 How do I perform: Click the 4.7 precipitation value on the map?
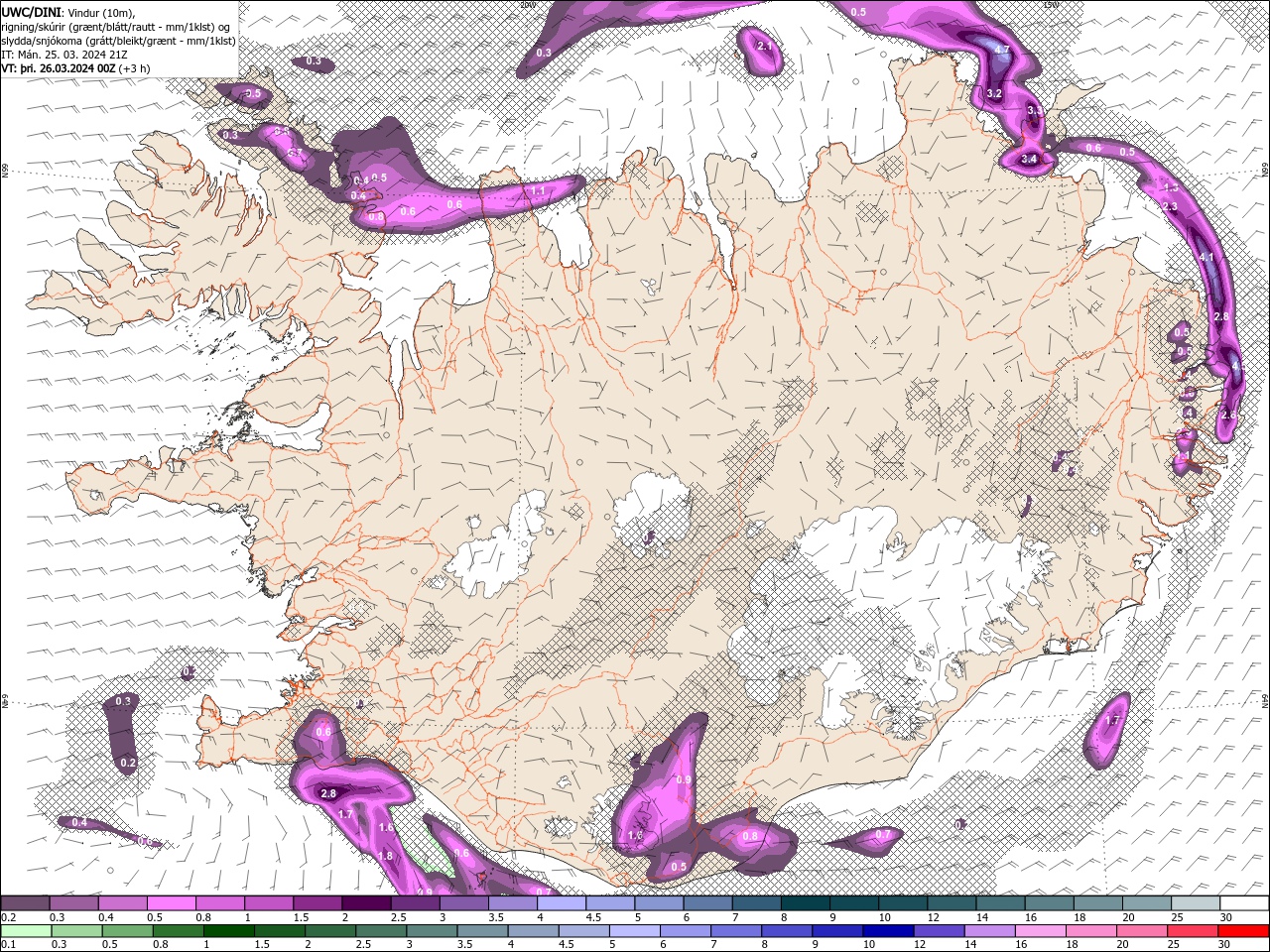[1002, 50]
